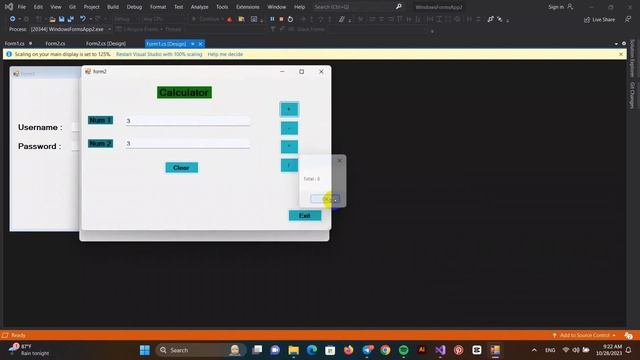Restart debugging with the circular arrow icon
The height and width of the screenshot is (360, 640).
[290, 19]
